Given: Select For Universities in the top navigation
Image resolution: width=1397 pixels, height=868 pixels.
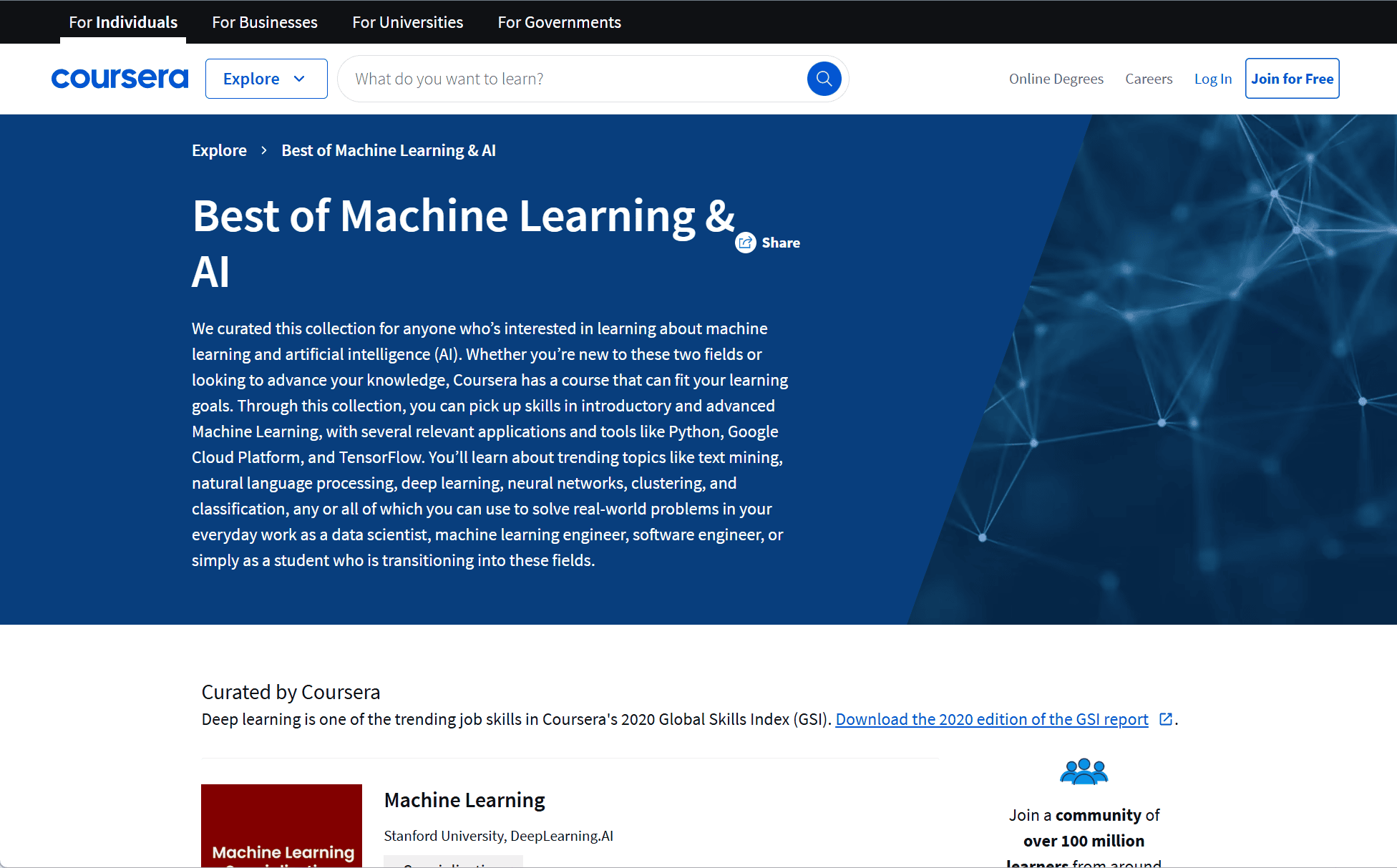Looking at the screenshot, I should 407,22.
